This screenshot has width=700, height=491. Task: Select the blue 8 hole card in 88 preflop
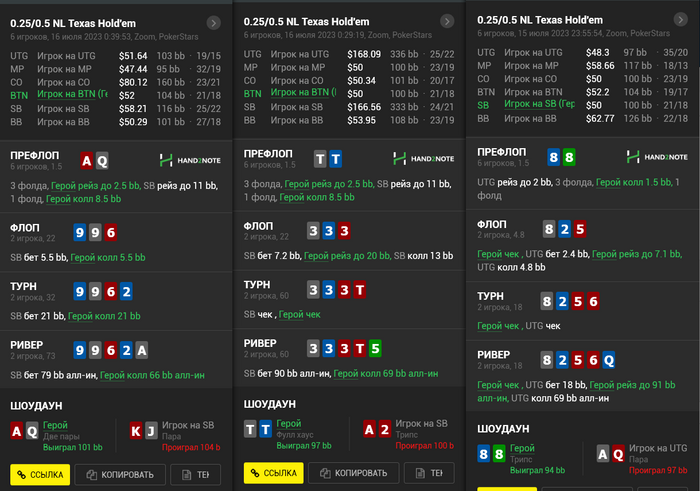554,157
